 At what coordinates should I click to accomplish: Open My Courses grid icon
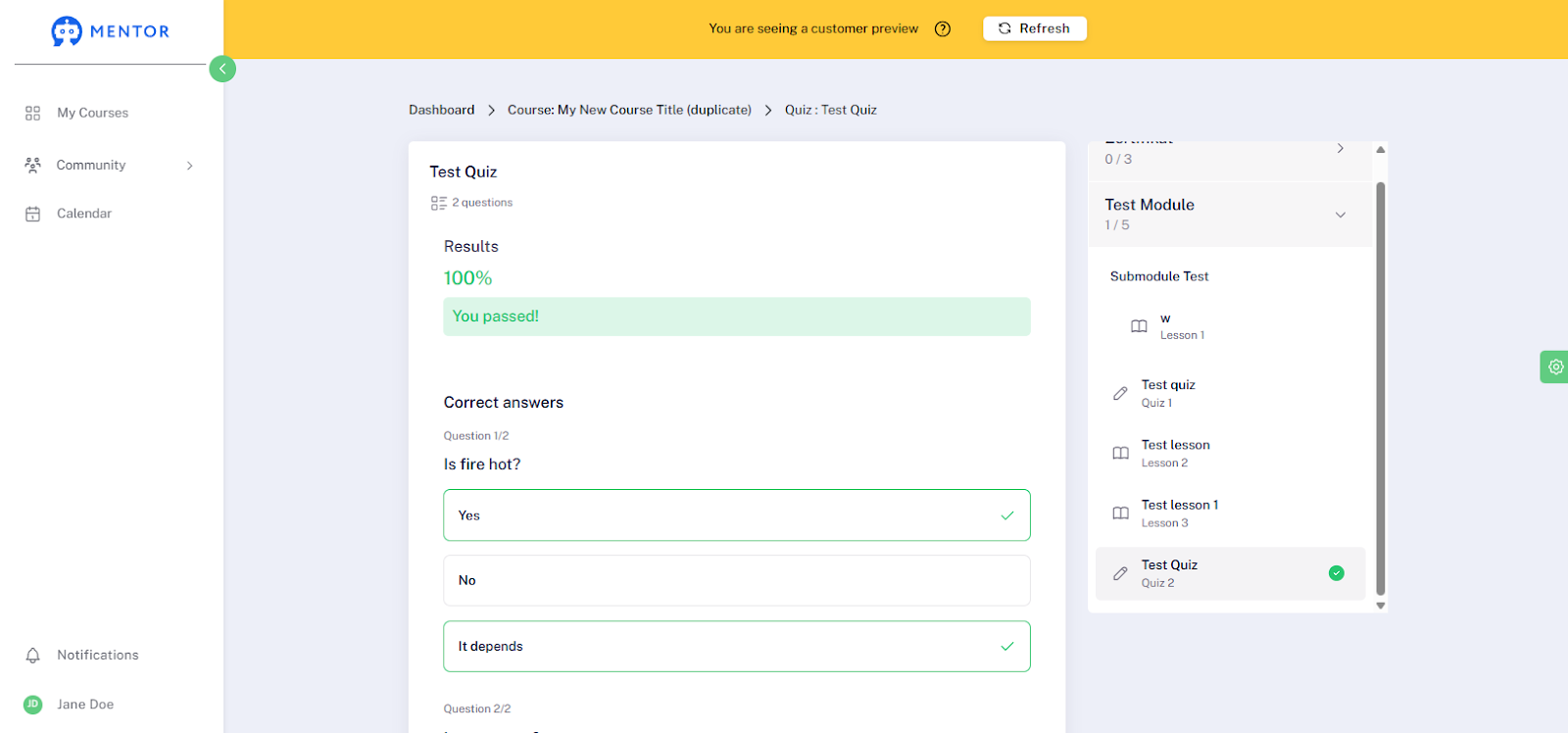pos(32,113)
